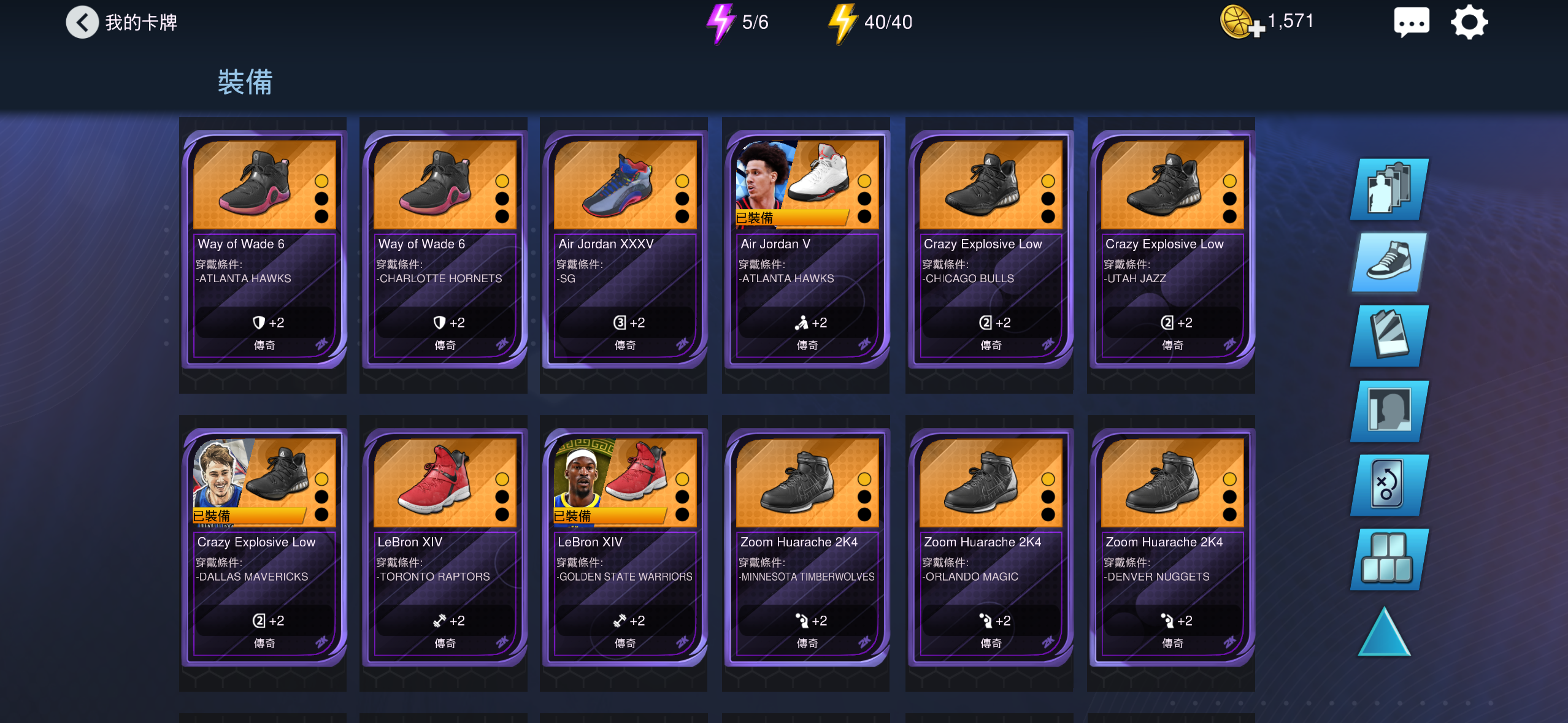The height and width of the screenshot is (723, 1568).
Task: Add coins with the gold basketball plus icon
Action: point(1242,22)
